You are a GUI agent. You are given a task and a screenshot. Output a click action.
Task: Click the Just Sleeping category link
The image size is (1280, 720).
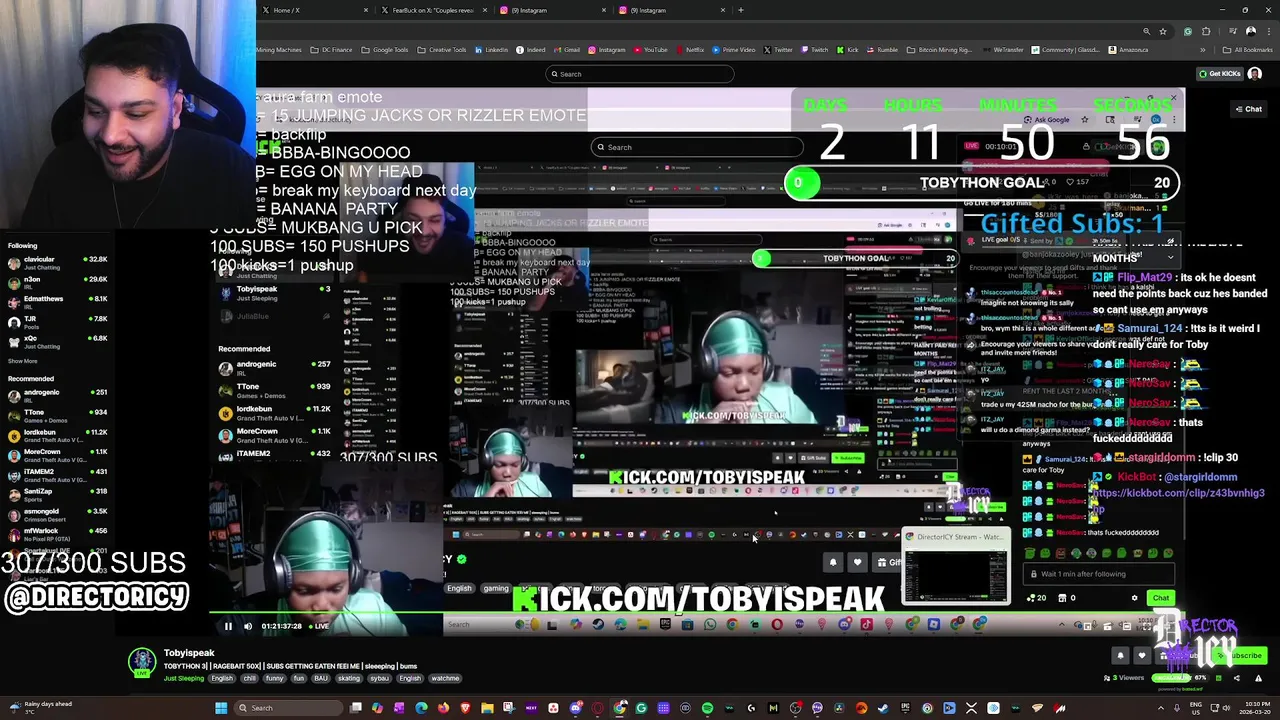pyautogui.click(x=184, y=678)
